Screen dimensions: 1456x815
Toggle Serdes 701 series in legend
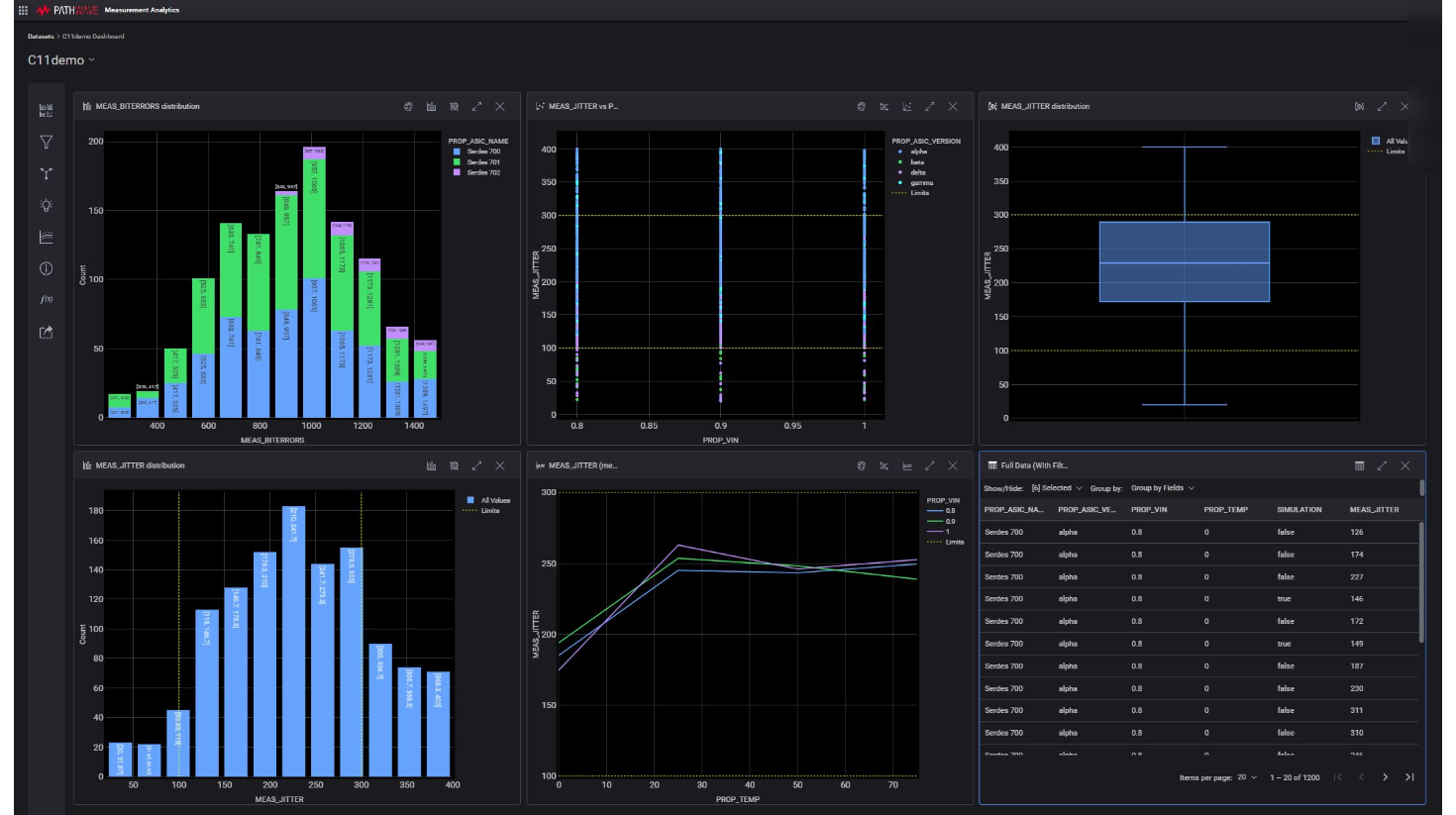click(482, 162)
